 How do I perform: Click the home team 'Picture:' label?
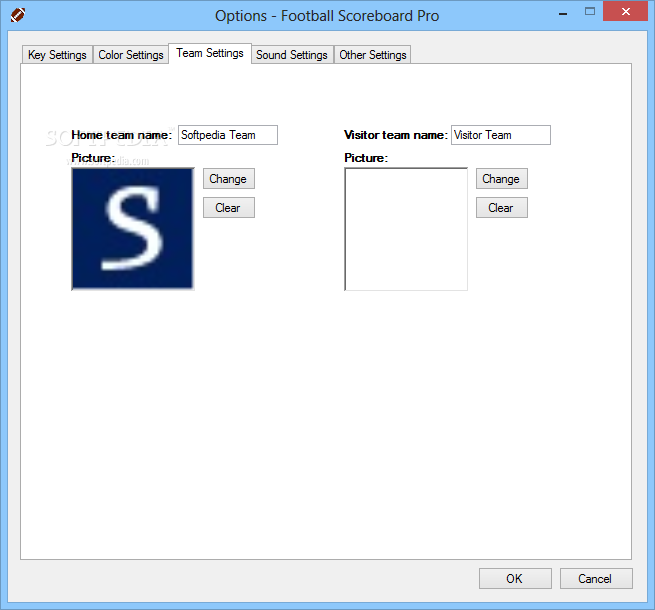coord(93,158)
